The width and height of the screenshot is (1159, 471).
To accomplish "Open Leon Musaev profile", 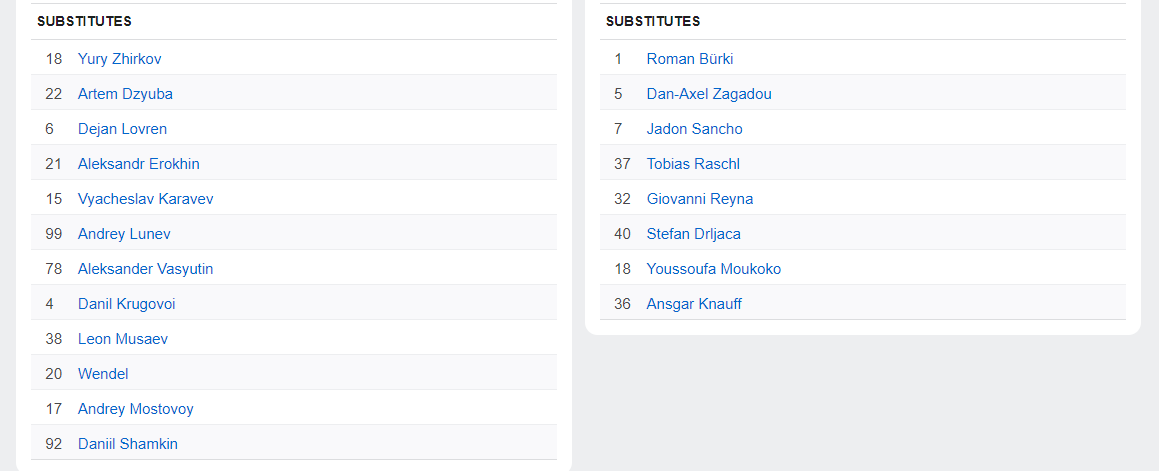I will click(x=123, y=339).
